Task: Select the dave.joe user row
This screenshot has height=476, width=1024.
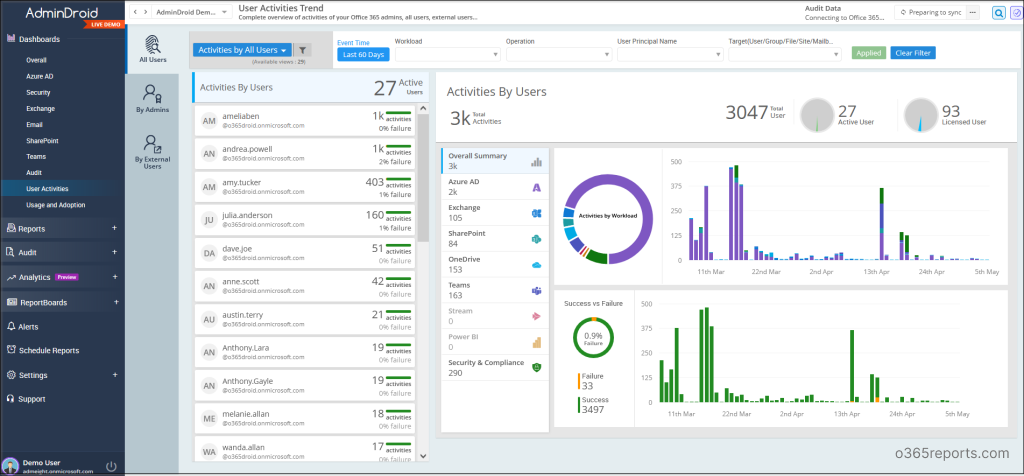Action: point(305,253)
